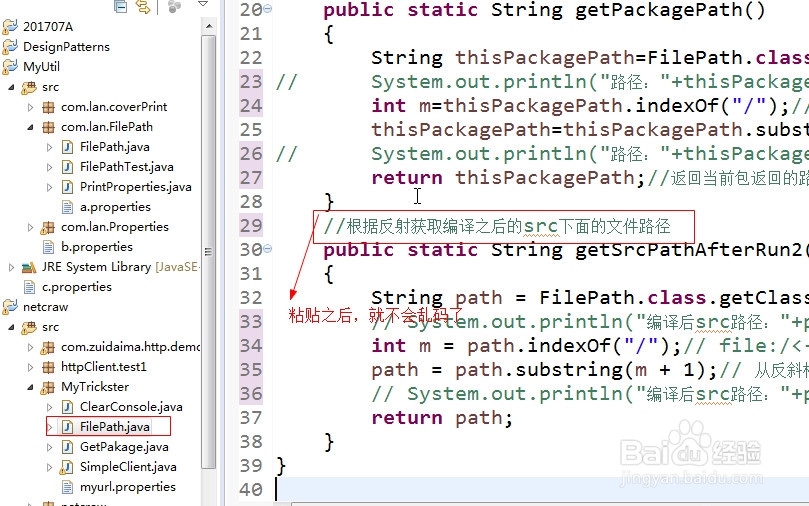Expand FilePath.java under com.lan.FilePath
Image resolution: width=809 pixels, height=506 pixels.
pos(50,148)
